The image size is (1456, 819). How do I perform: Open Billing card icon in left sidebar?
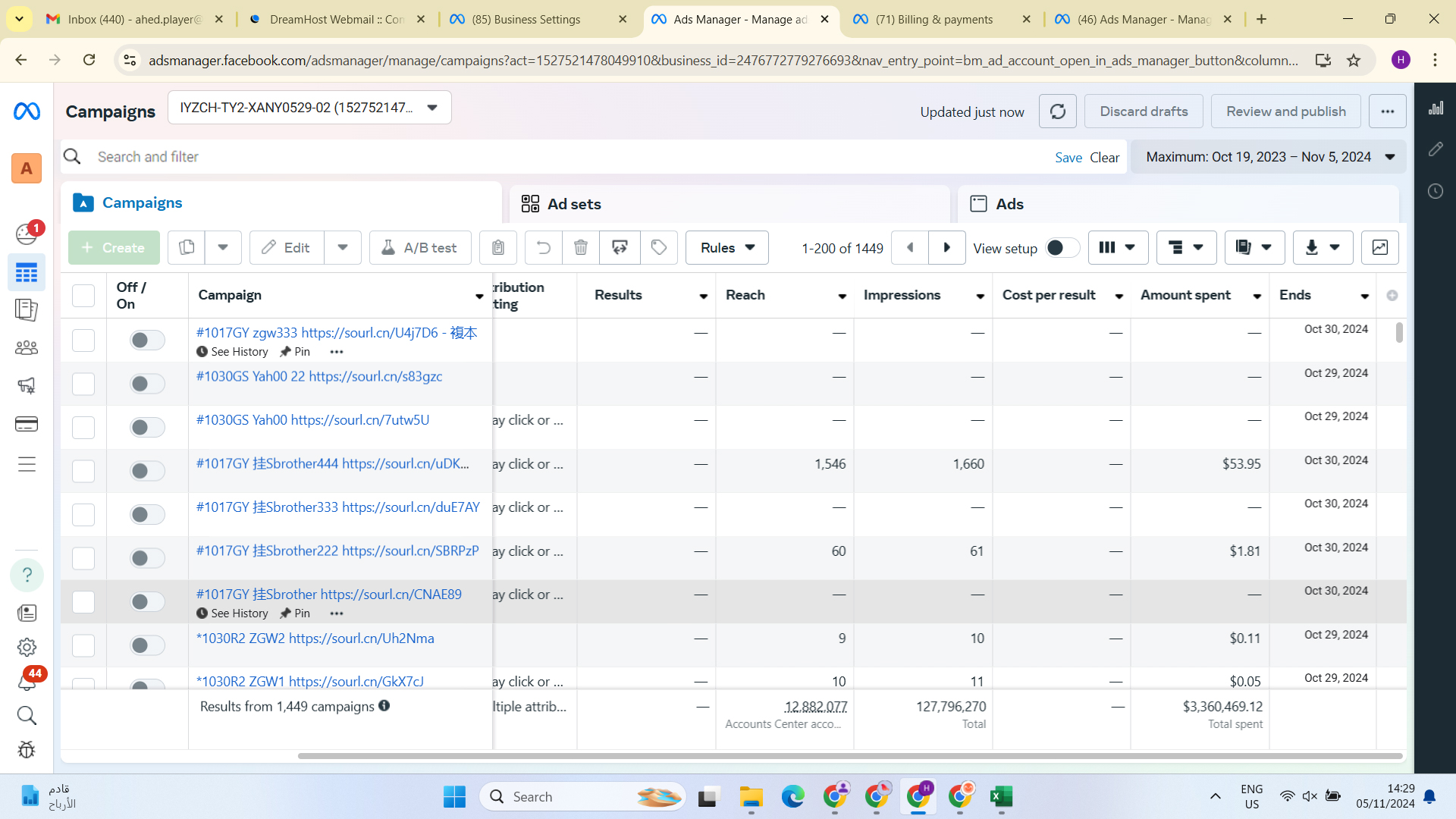(x=27, y=424)
